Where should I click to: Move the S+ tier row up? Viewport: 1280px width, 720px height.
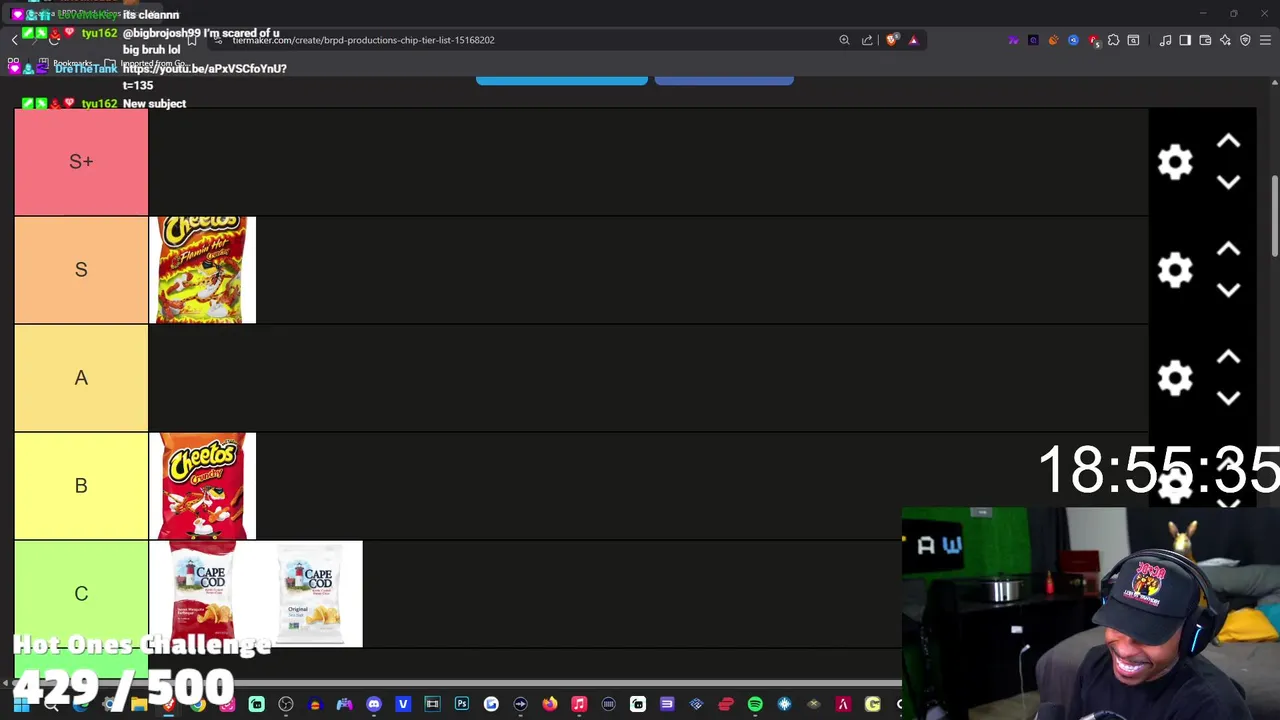click(x=1228, y=142)
